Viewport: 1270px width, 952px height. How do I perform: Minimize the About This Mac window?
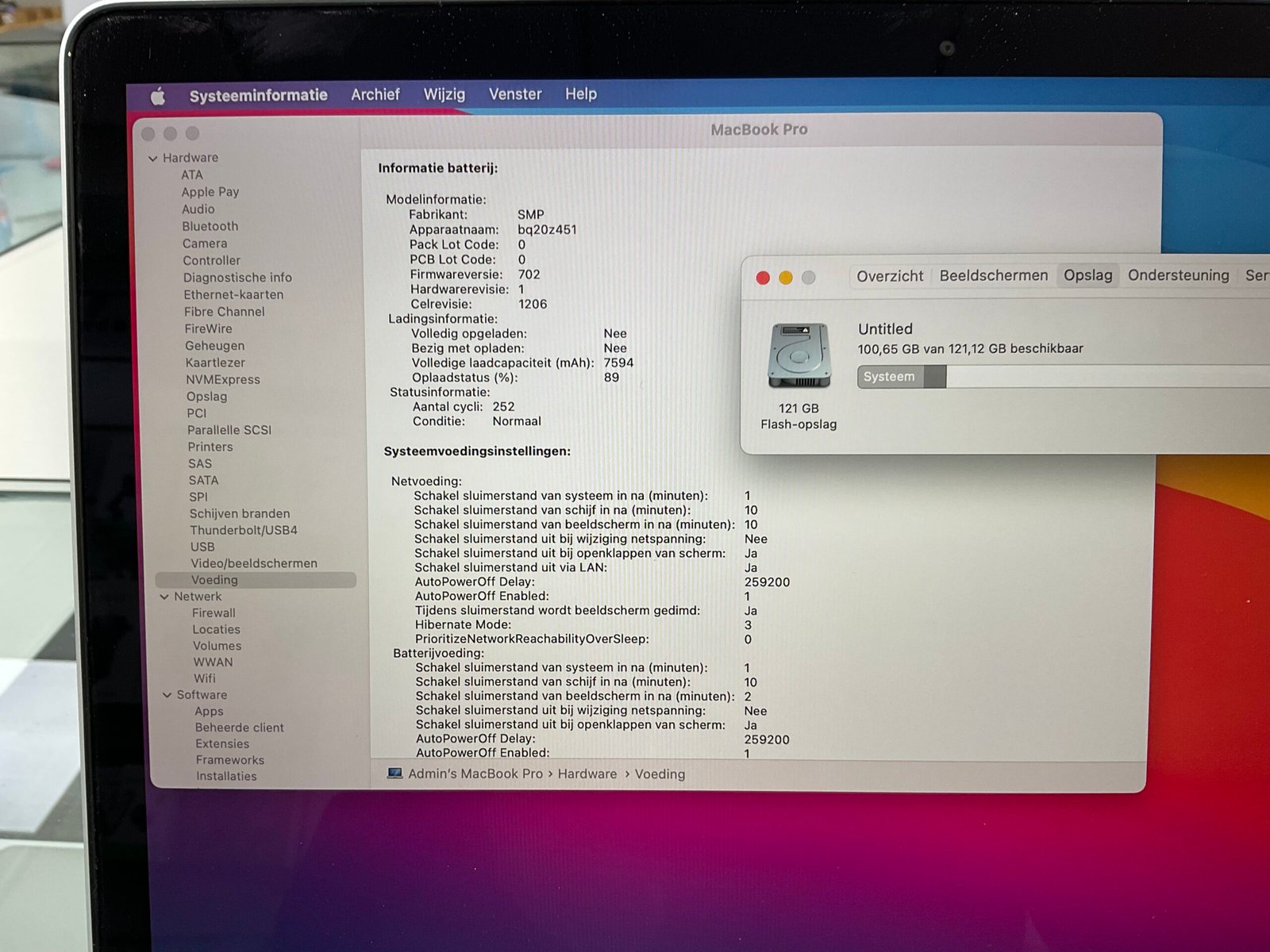point(786,278)
